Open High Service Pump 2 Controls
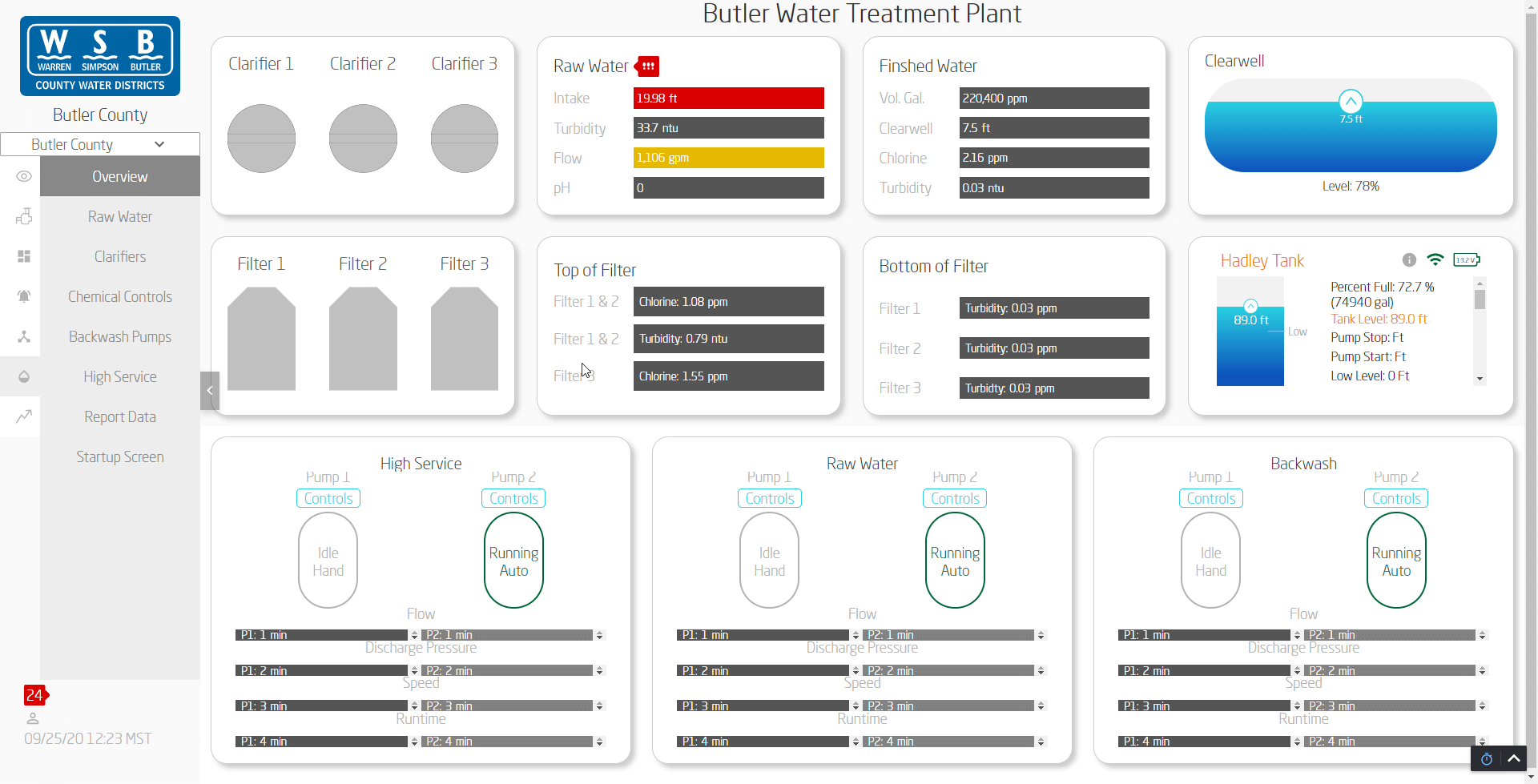The height and width of the screenshot is (784, 1538). tap(513, 498)
